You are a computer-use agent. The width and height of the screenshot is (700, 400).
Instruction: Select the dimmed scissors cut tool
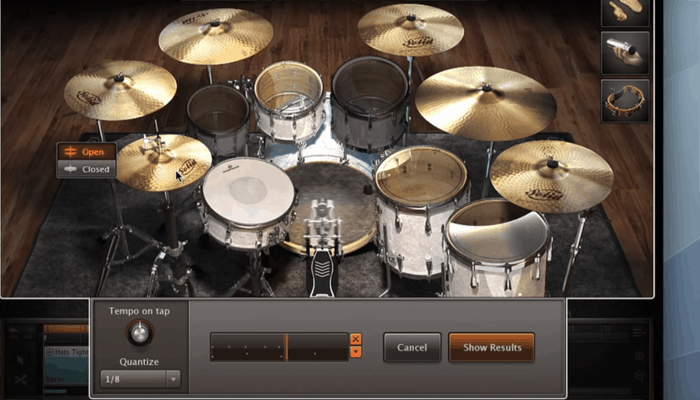(x=21, y=380)
